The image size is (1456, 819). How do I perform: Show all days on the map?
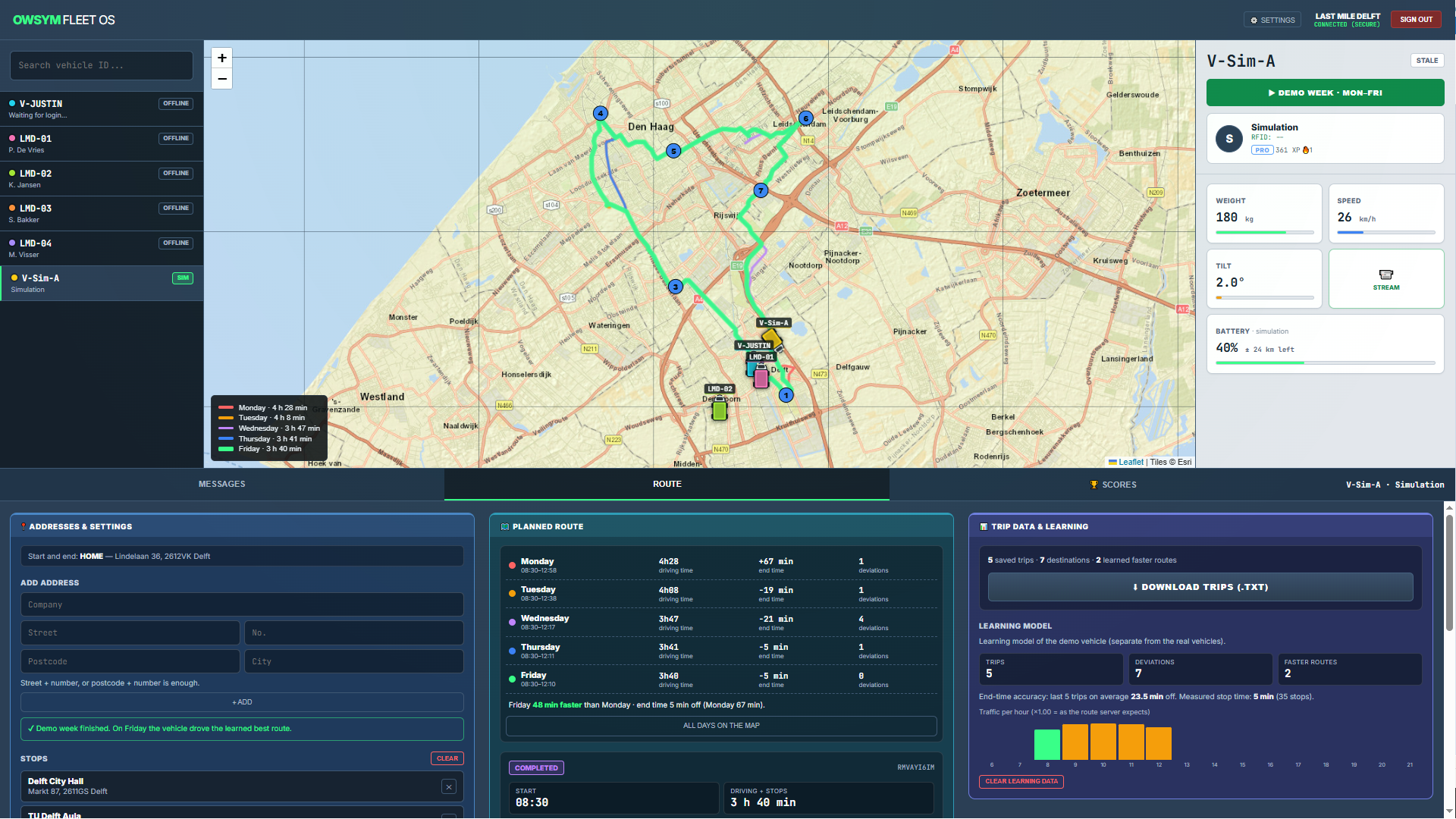click(721, 726)
